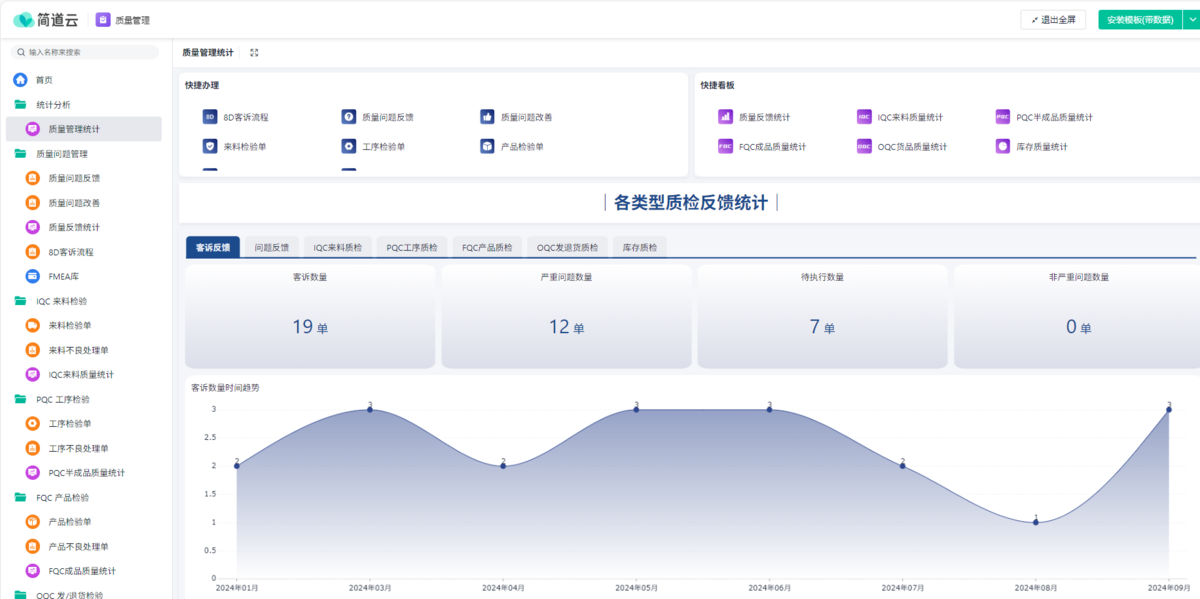Collapse the 统计分析 folder
The width and height of the screenshot is (1200, 599).
20,104
